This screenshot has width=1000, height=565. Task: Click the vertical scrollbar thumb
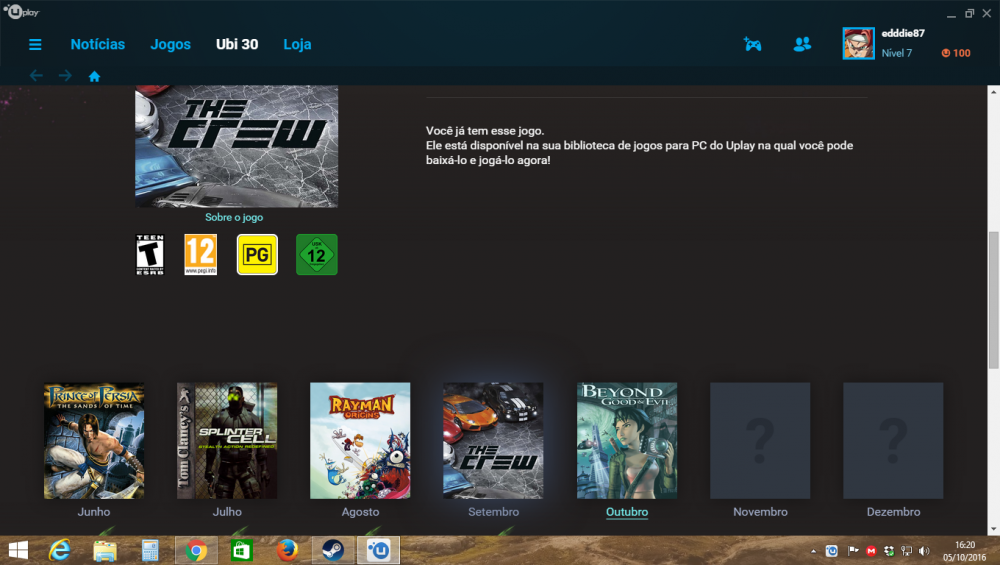(992, 290)
